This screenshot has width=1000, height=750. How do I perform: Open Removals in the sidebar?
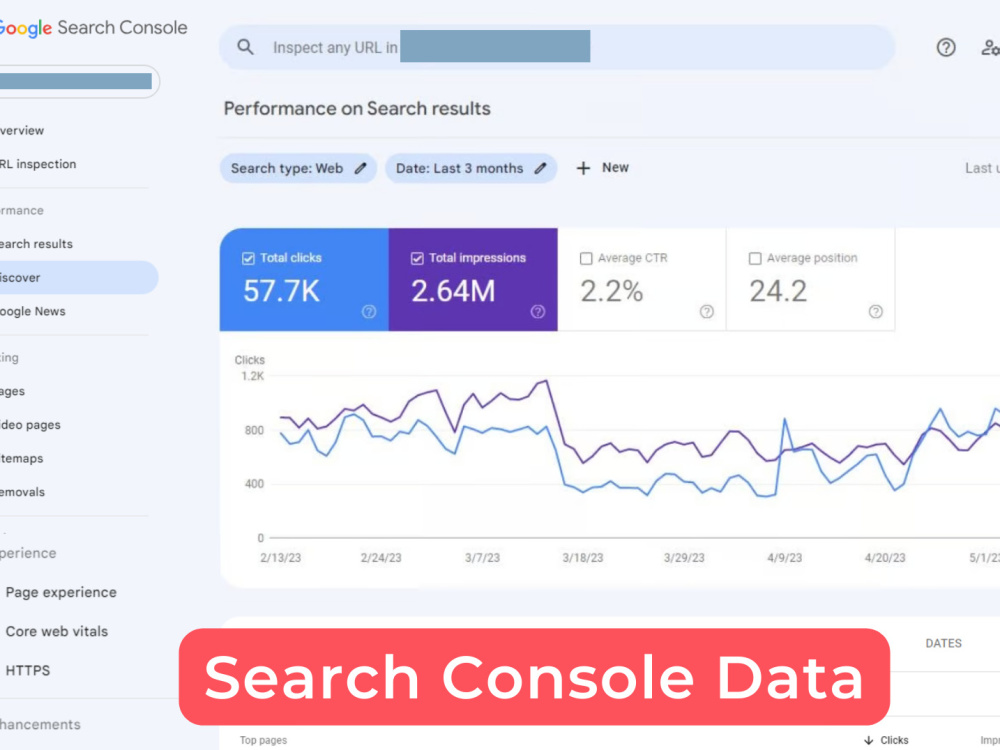point(22,492)
